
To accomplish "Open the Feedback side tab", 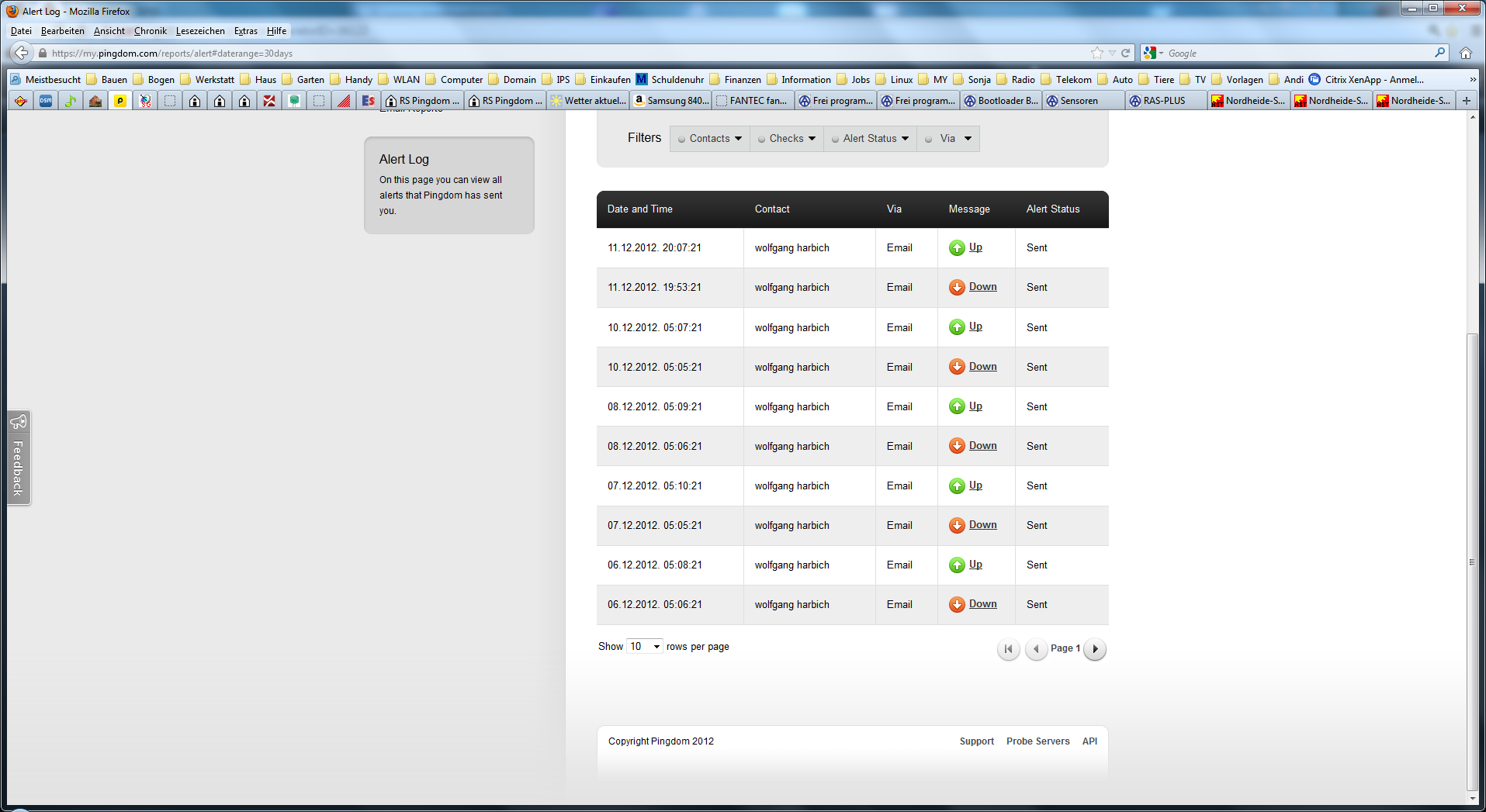I will [x=19, y=458].
